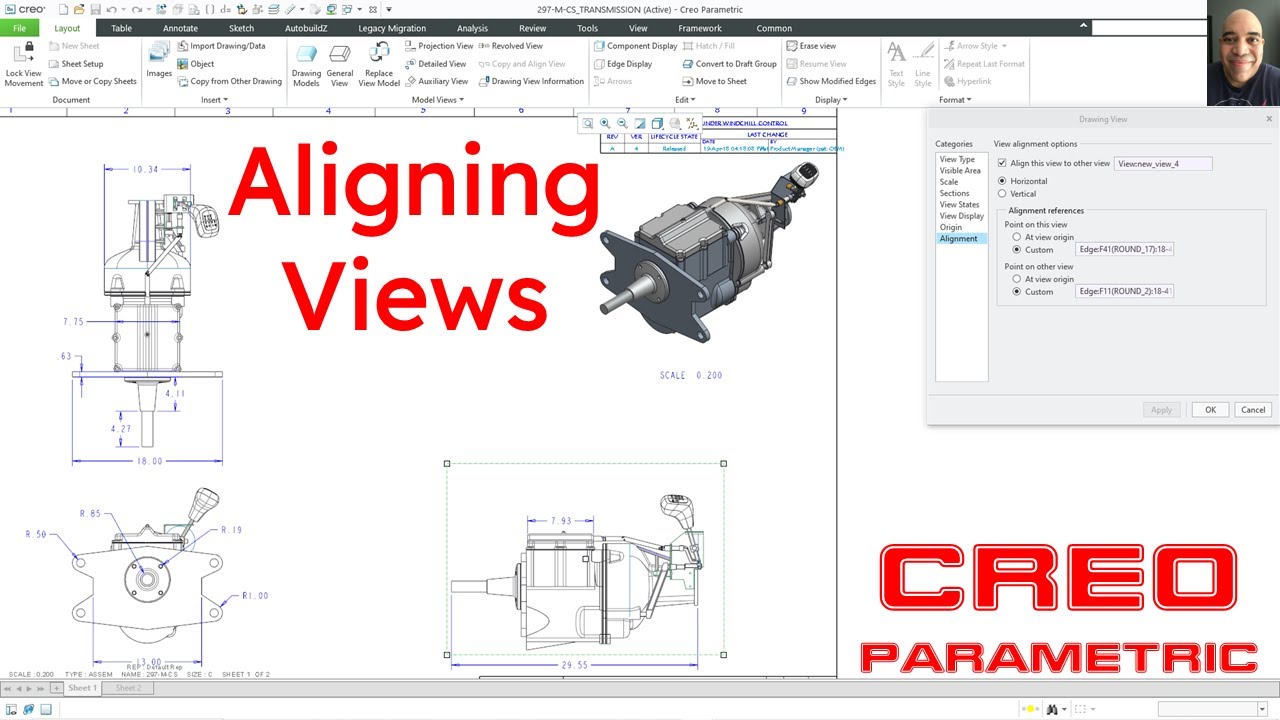Click the Edge:F11(ROUND_2) reference field
The width and height of the screenshot is (1280, 720).
[1124, 292]
